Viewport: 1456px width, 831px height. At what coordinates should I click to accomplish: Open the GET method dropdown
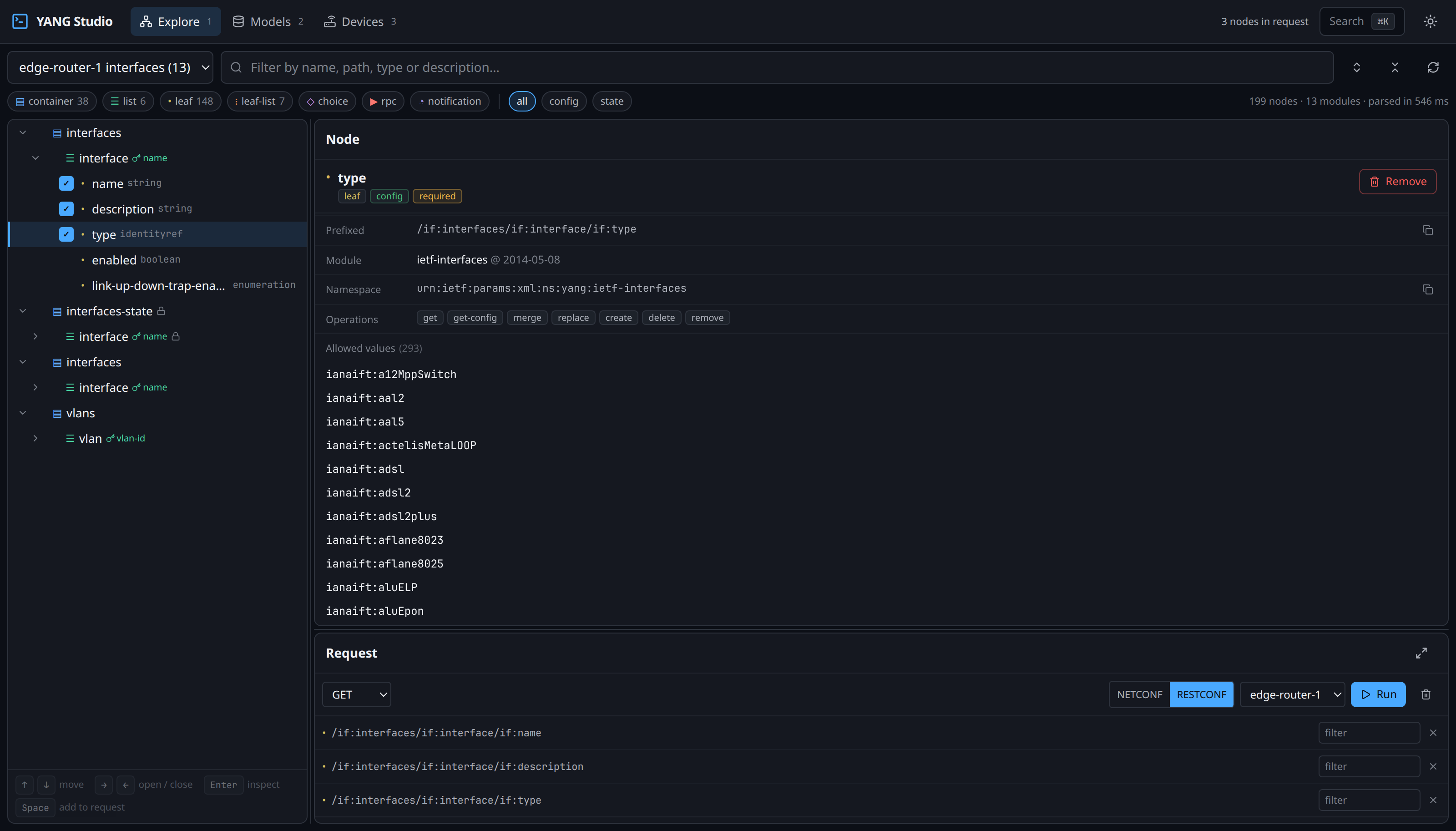coord(357,694)
